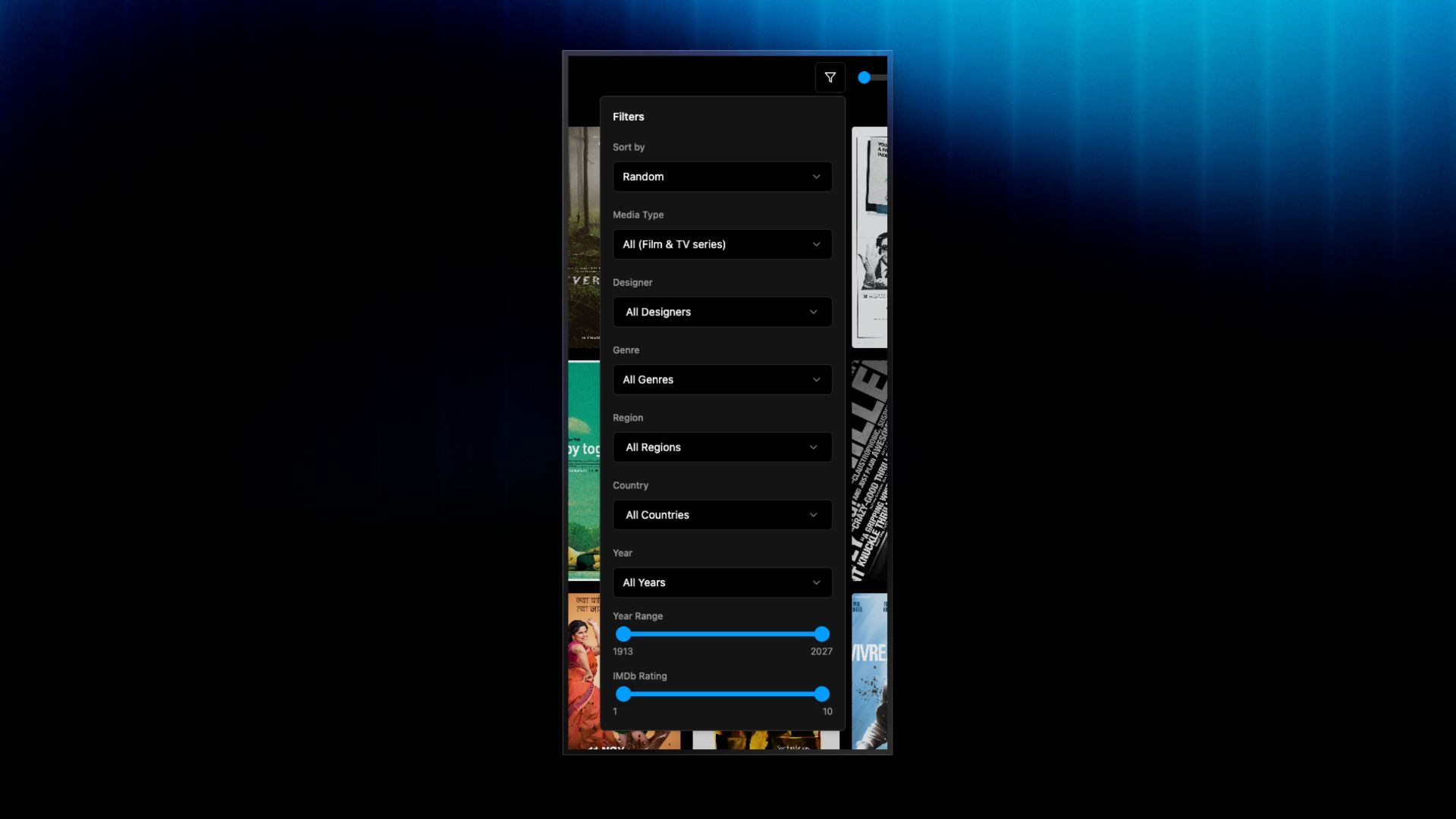The height and width of the screenshot is (819, 1456).
Task: Click the chevron arrow in Year field
Action: (816, 582)
